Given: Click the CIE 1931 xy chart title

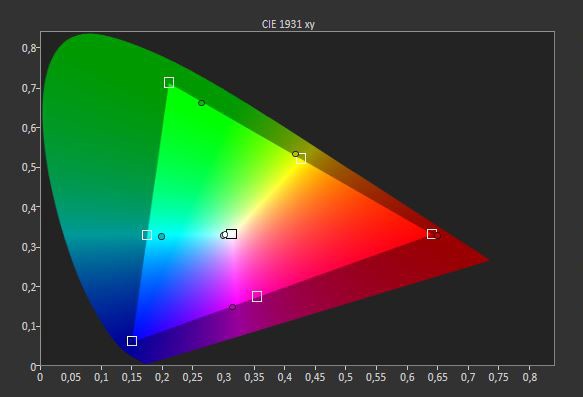Looking at the screenshot, I should tap(288, 25).
